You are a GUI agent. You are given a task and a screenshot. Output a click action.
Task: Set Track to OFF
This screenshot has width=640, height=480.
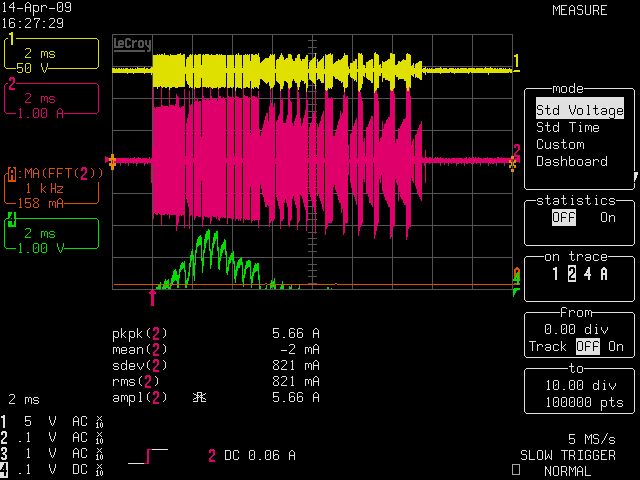click(x=588, y=347)
